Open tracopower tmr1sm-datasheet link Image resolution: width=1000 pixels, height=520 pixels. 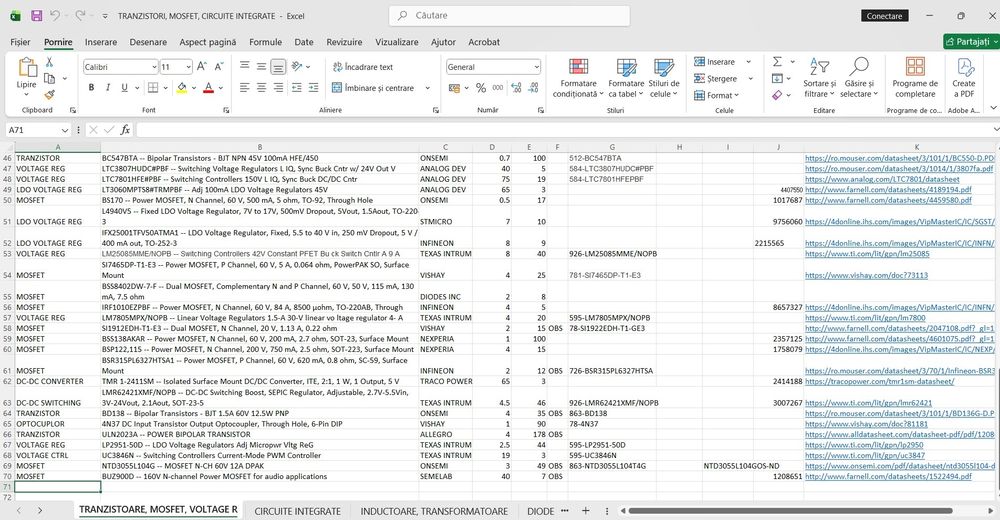point(879,382)
